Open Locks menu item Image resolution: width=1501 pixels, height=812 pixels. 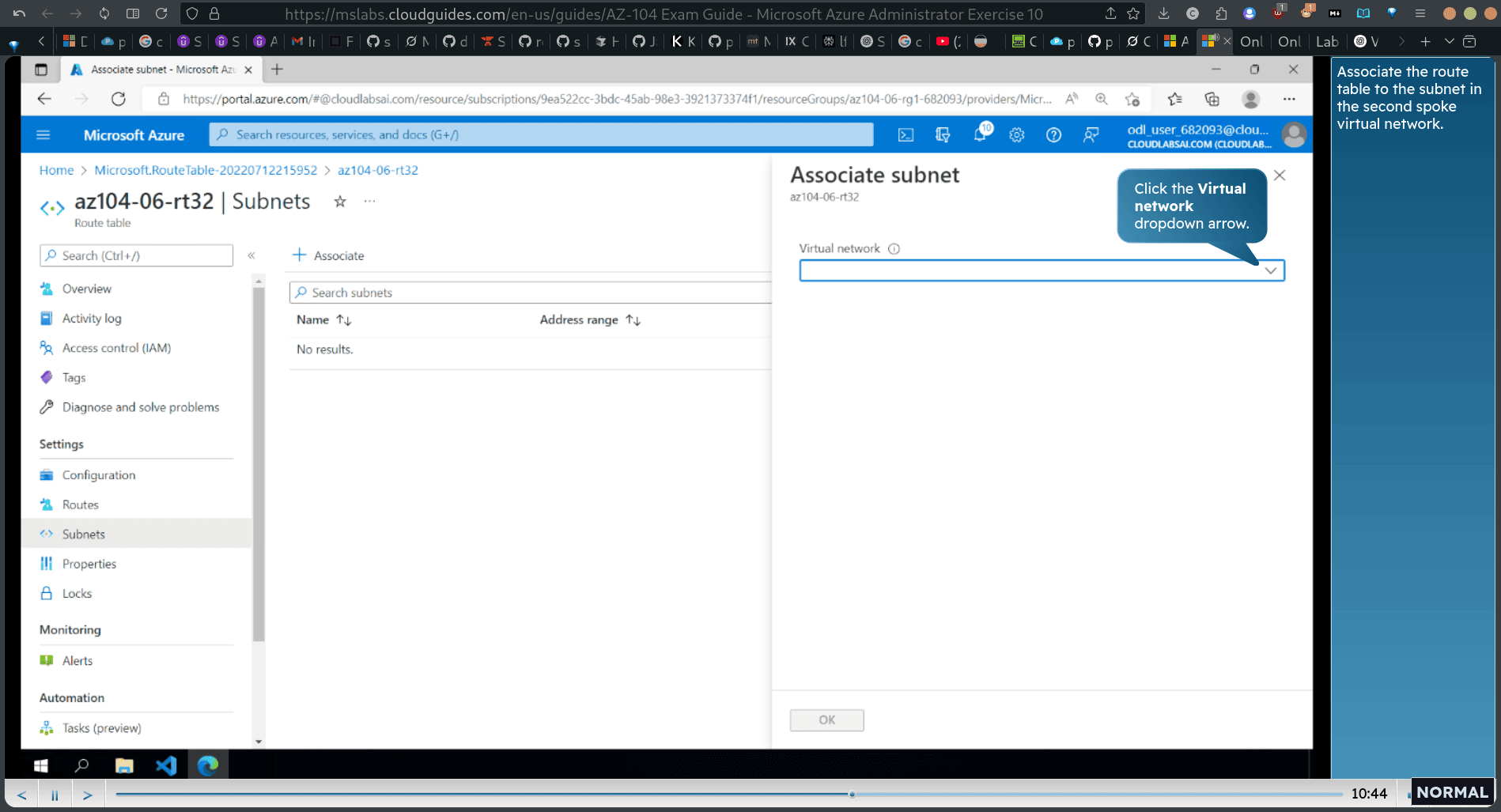(77, 593)
